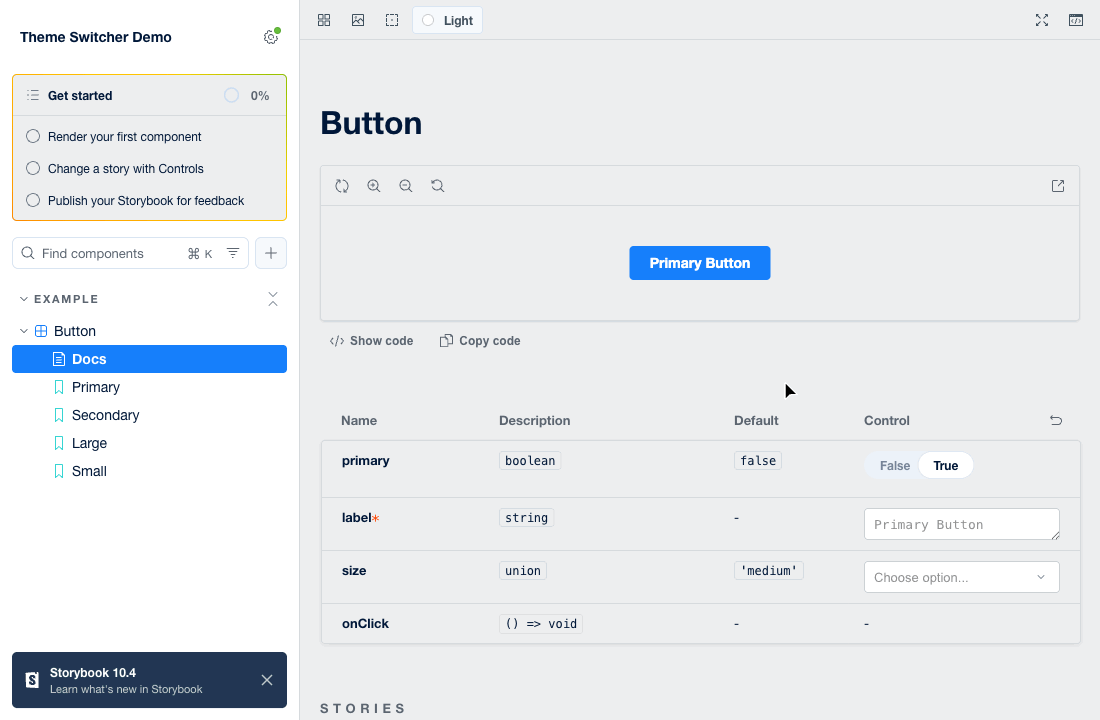Edit the label Primary Button text field

point(961,524)
